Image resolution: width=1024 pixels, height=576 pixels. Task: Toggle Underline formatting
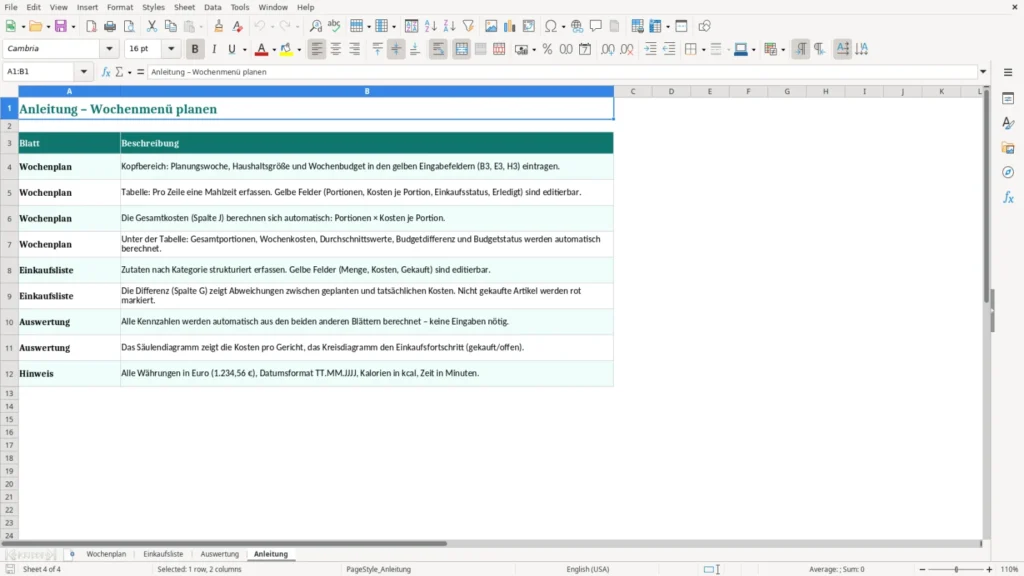click(x=232, y=49)
